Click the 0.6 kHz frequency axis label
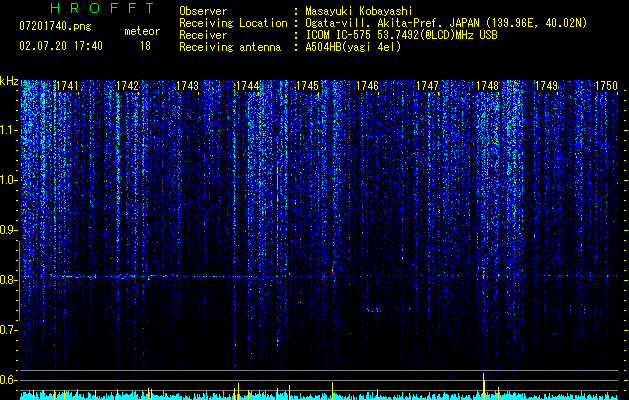Image resolution: width=629 pixels, height=400 pixels. coord(9,380)
